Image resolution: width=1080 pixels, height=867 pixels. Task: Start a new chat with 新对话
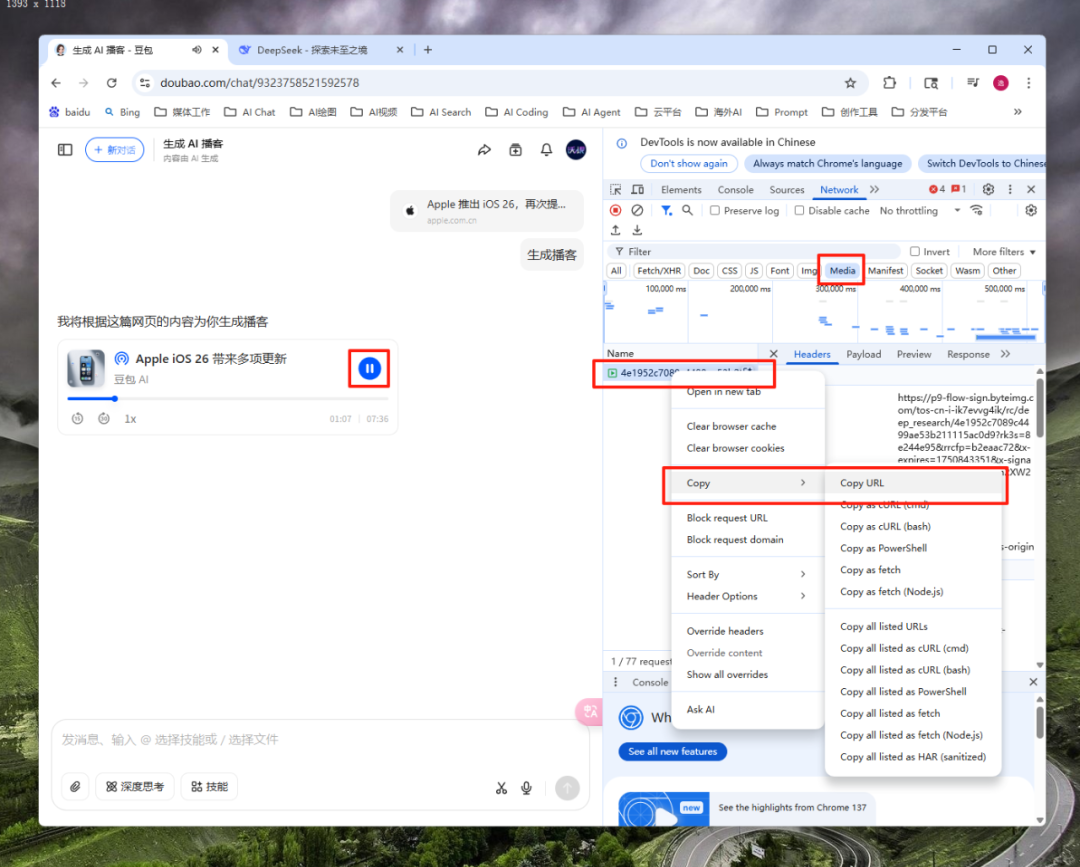tap(114, 149)
